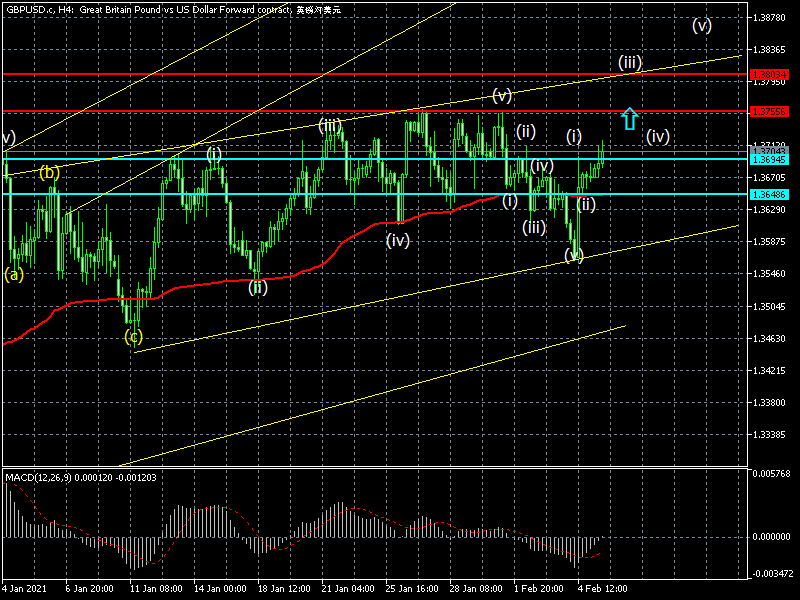Click the yellow (b) wave label
This screenshot has height=600, width=800.
tap(49, 172)
